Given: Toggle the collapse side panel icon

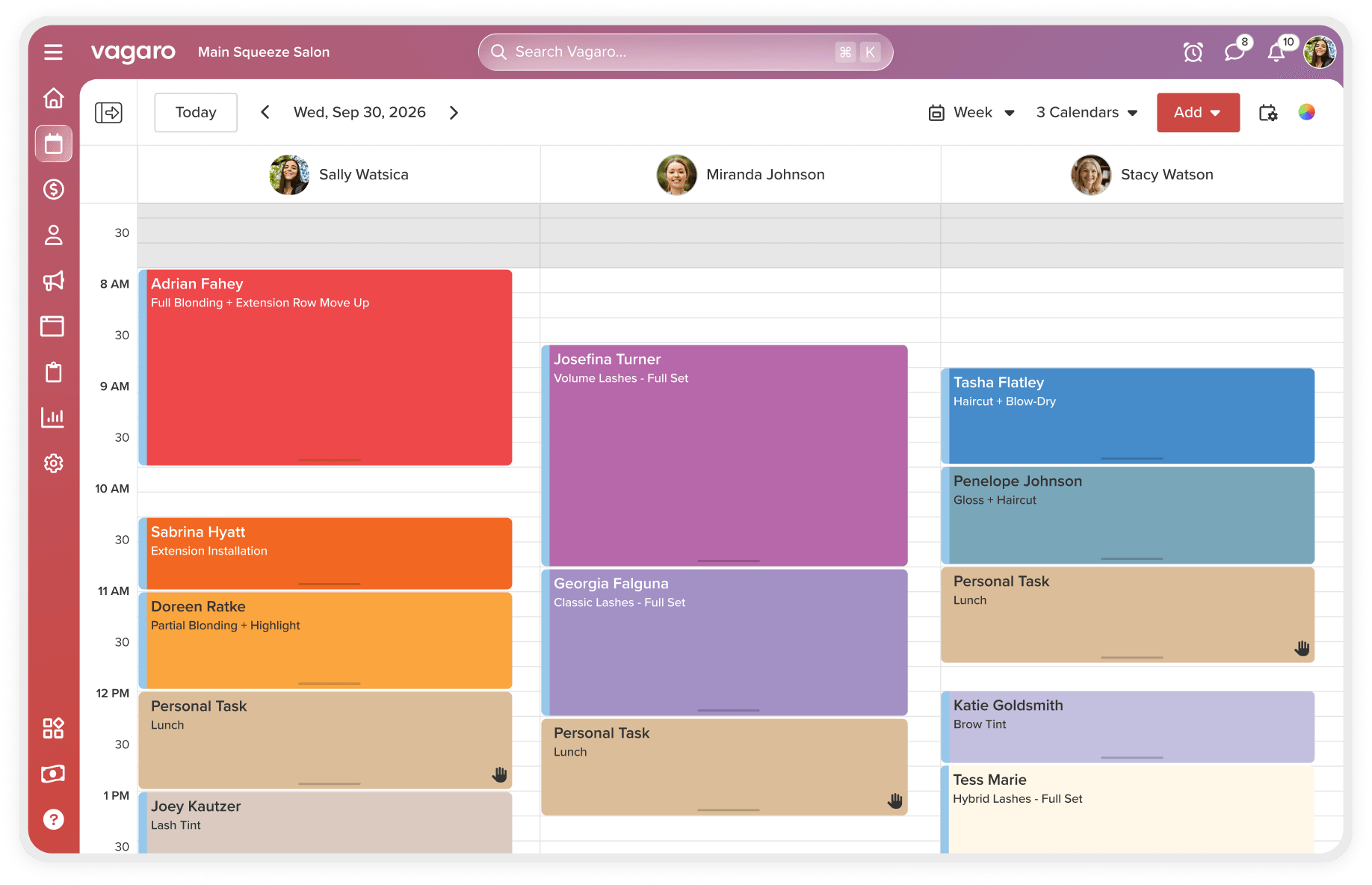Looking at the screenshot, I should point(108,113).
